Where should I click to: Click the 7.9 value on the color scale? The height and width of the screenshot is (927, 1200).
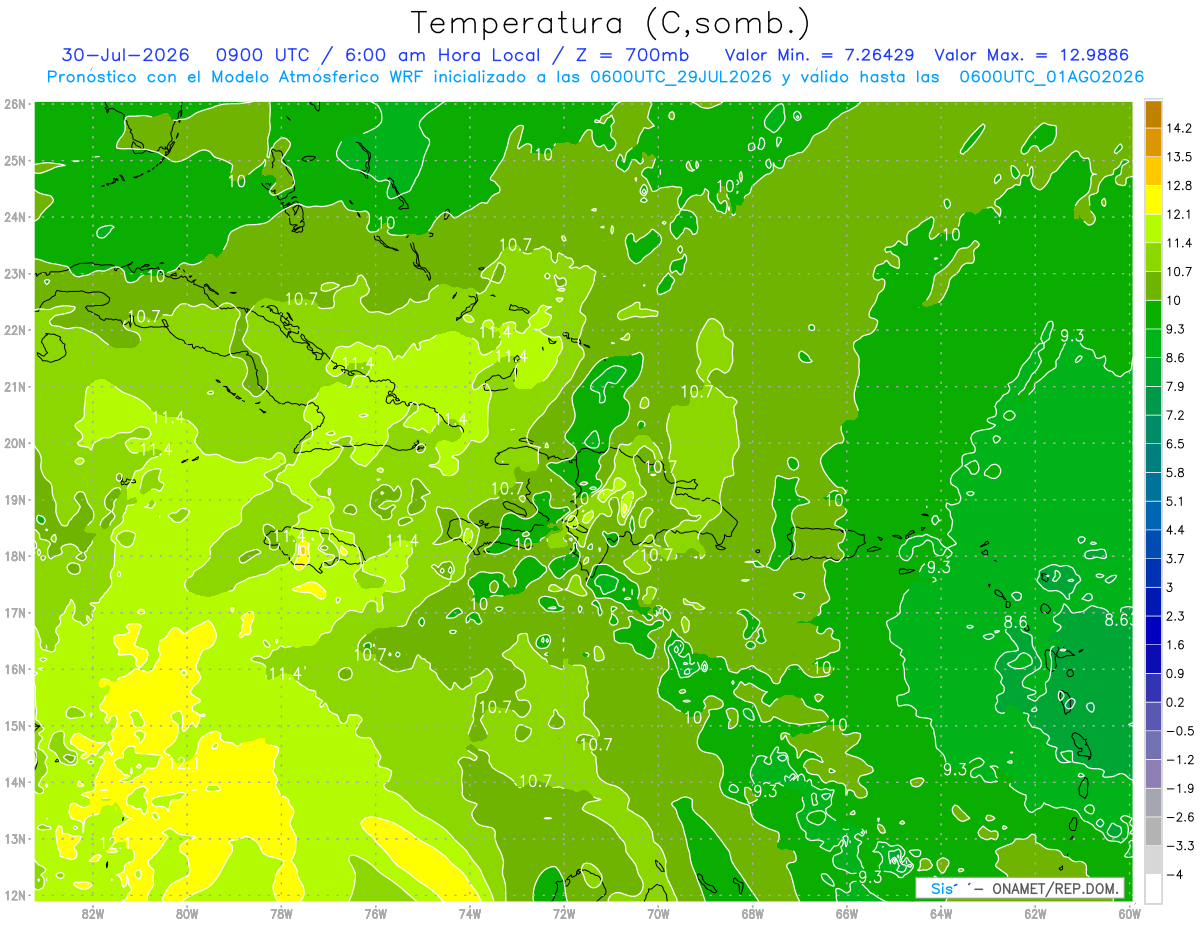pos(1175,386)
